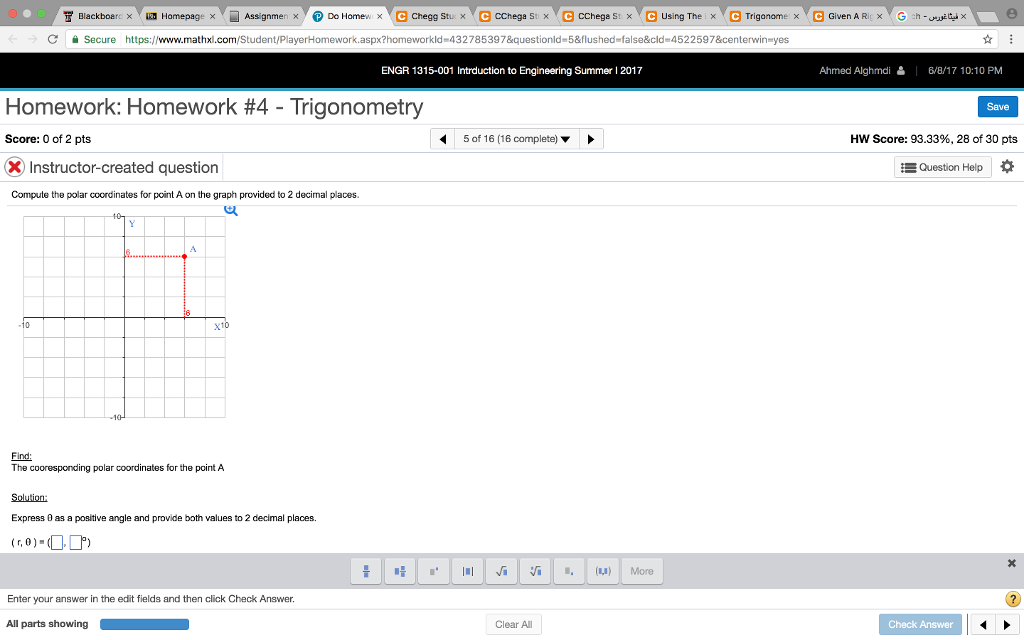The width and height of the screenshot is (1024, 640).
Task: Click More for additional math symbols
Action: pyautogui.click(x=640, y=571)
